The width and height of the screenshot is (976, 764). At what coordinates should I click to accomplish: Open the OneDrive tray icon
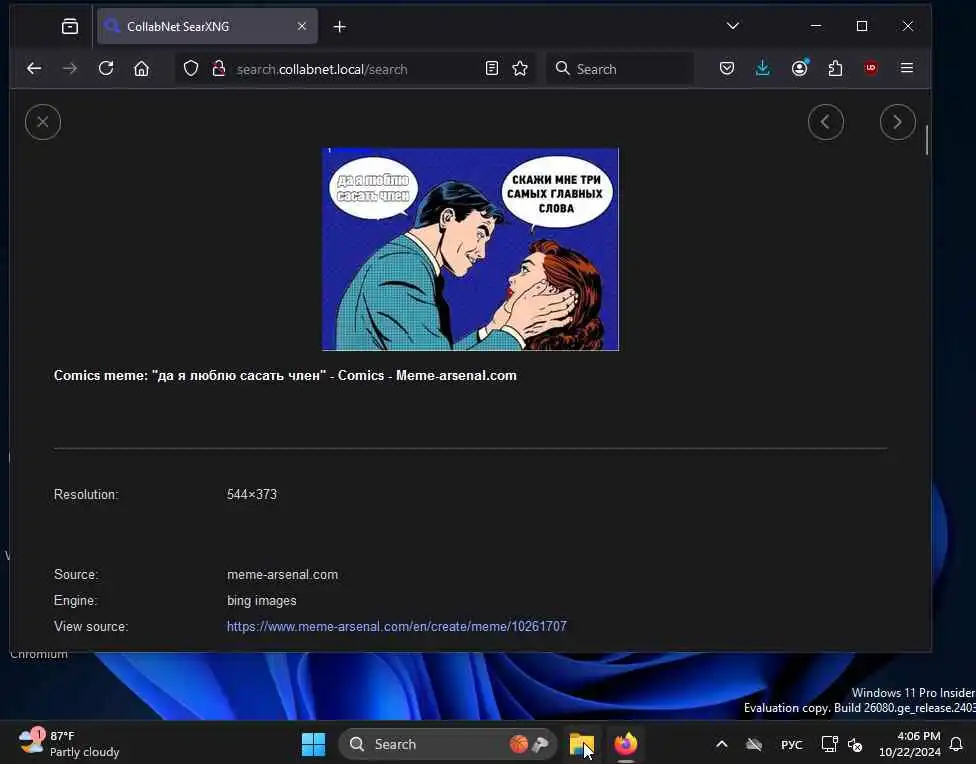(754, 744)
